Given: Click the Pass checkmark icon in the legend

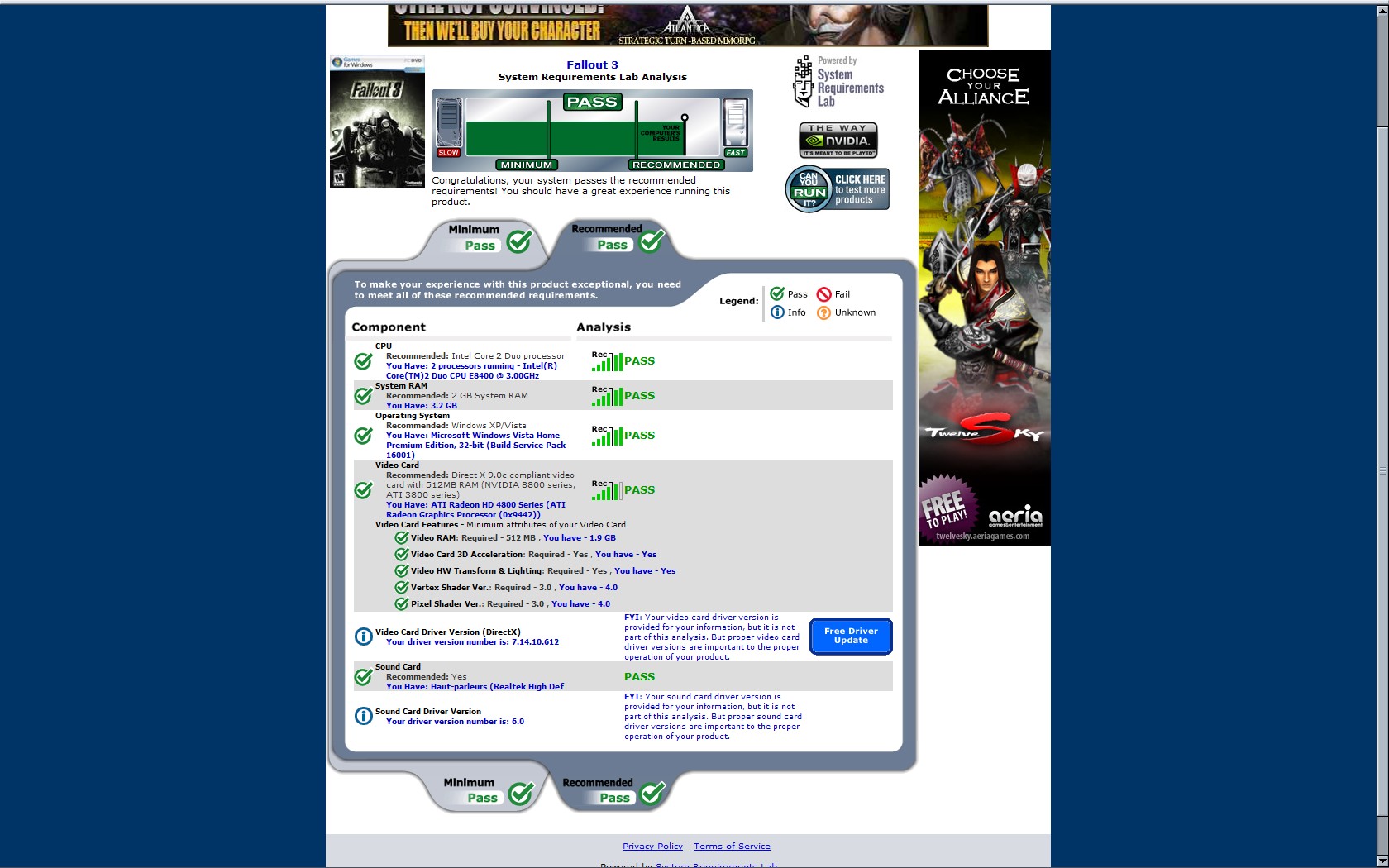Looking at the screenshot, I should point(777,293).
